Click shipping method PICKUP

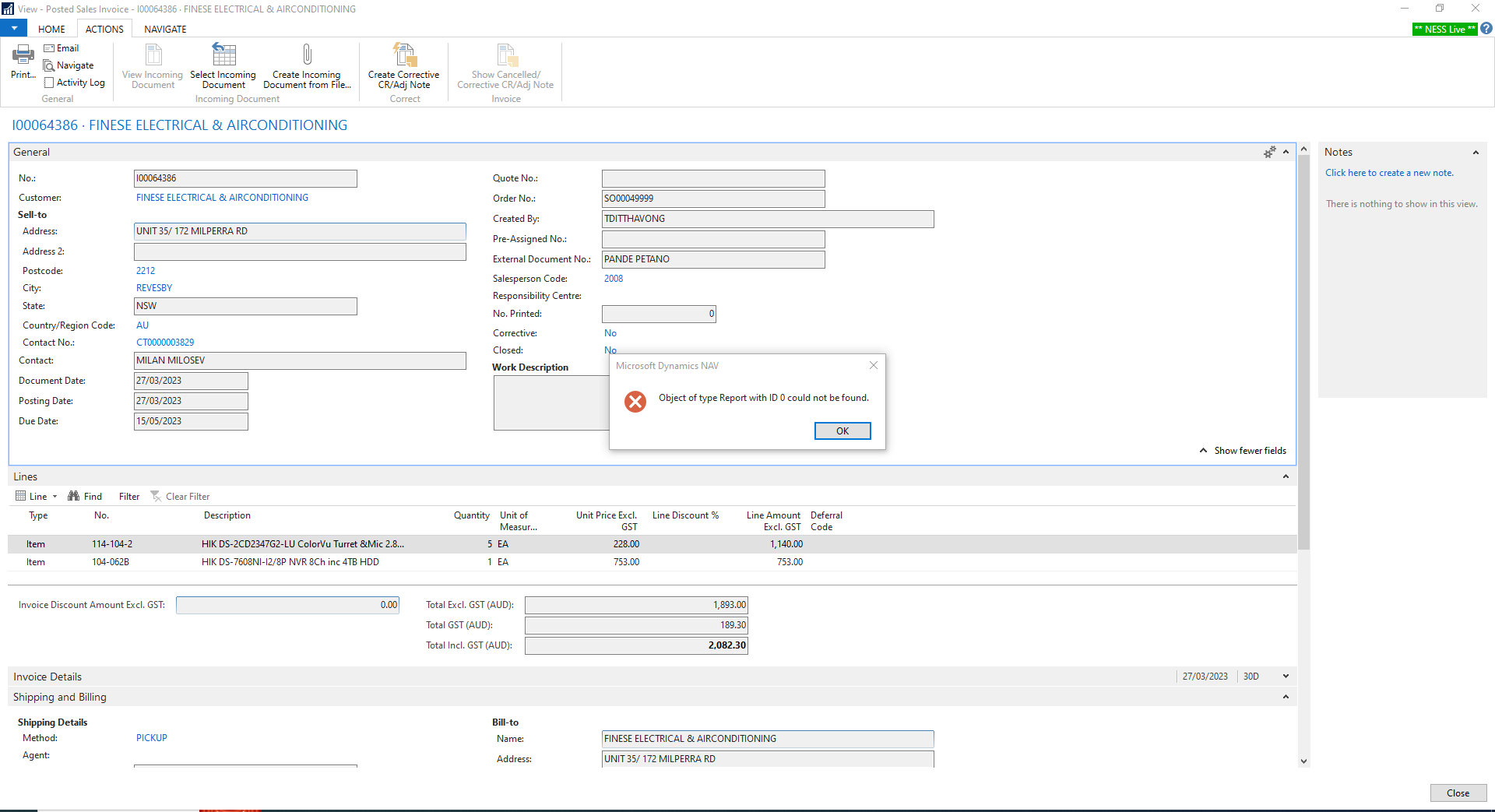tap(152, 738)
